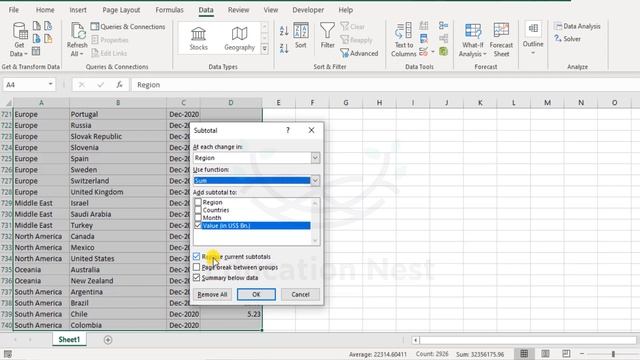Click the zoom out minus button
640x360 pixels.
tap(582, 353)
